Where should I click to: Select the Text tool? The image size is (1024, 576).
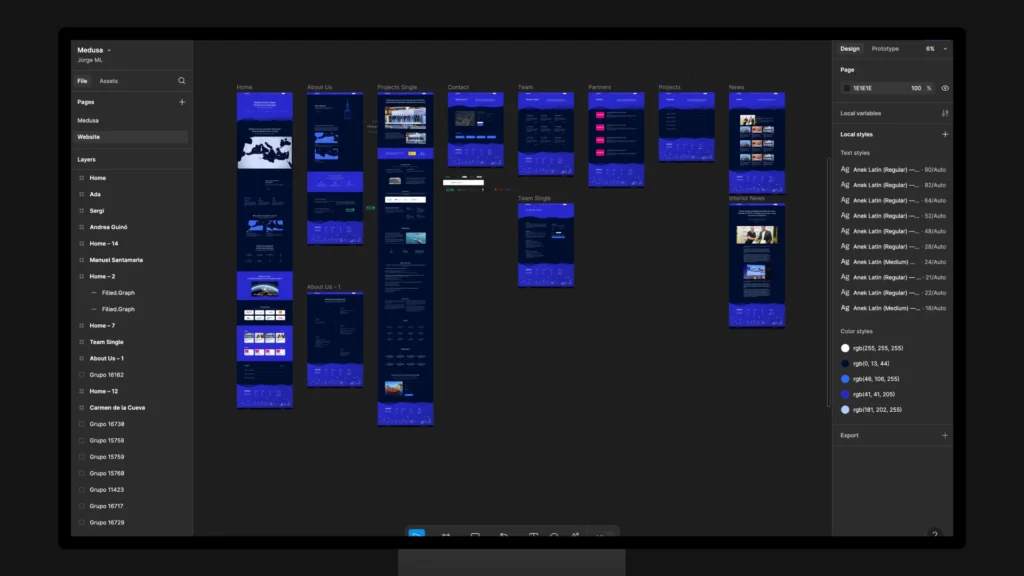point(533,536)
